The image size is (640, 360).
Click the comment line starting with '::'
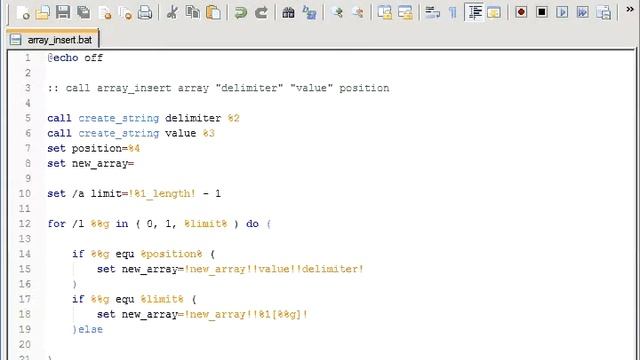[218, 88]
